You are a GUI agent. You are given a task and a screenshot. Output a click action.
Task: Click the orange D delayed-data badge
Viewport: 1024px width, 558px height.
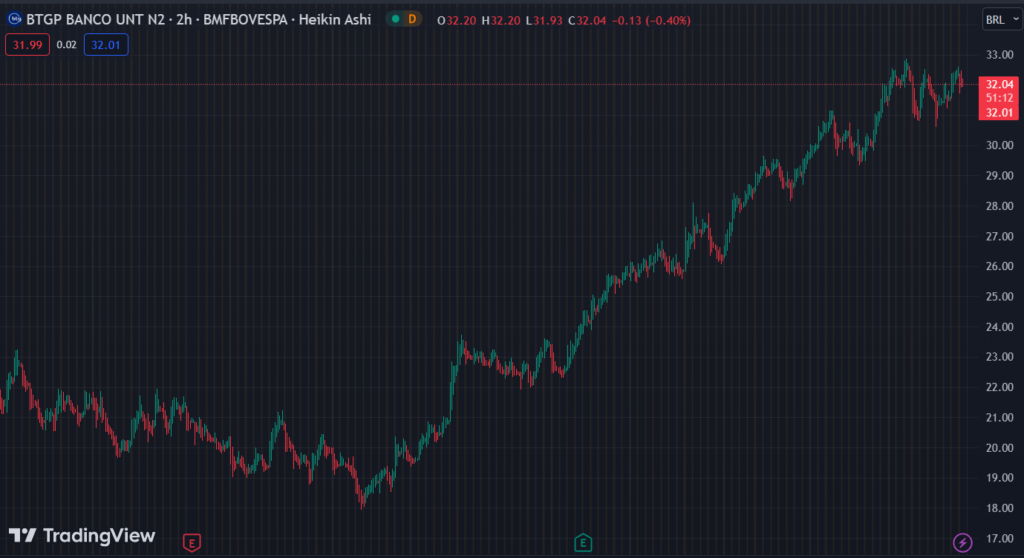pos(412,20)
